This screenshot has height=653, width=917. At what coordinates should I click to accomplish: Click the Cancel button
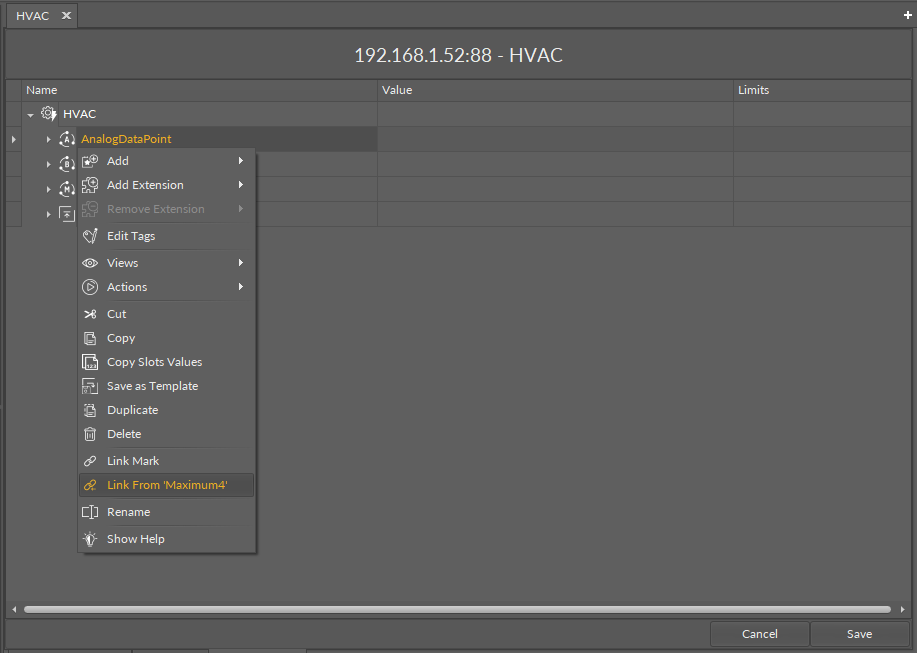click(760, 634)
